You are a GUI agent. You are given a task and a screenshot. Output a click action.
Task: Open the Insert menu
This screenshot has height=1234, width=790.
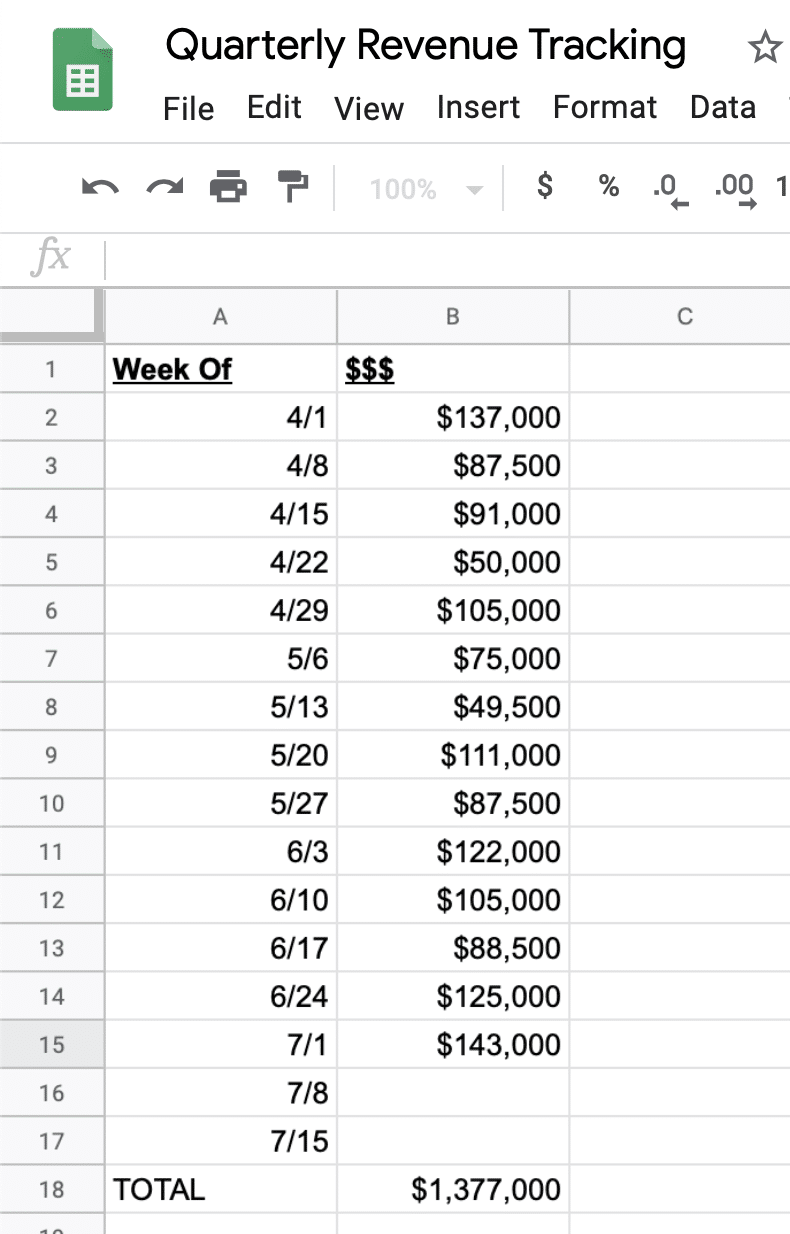tap(478, 108)
